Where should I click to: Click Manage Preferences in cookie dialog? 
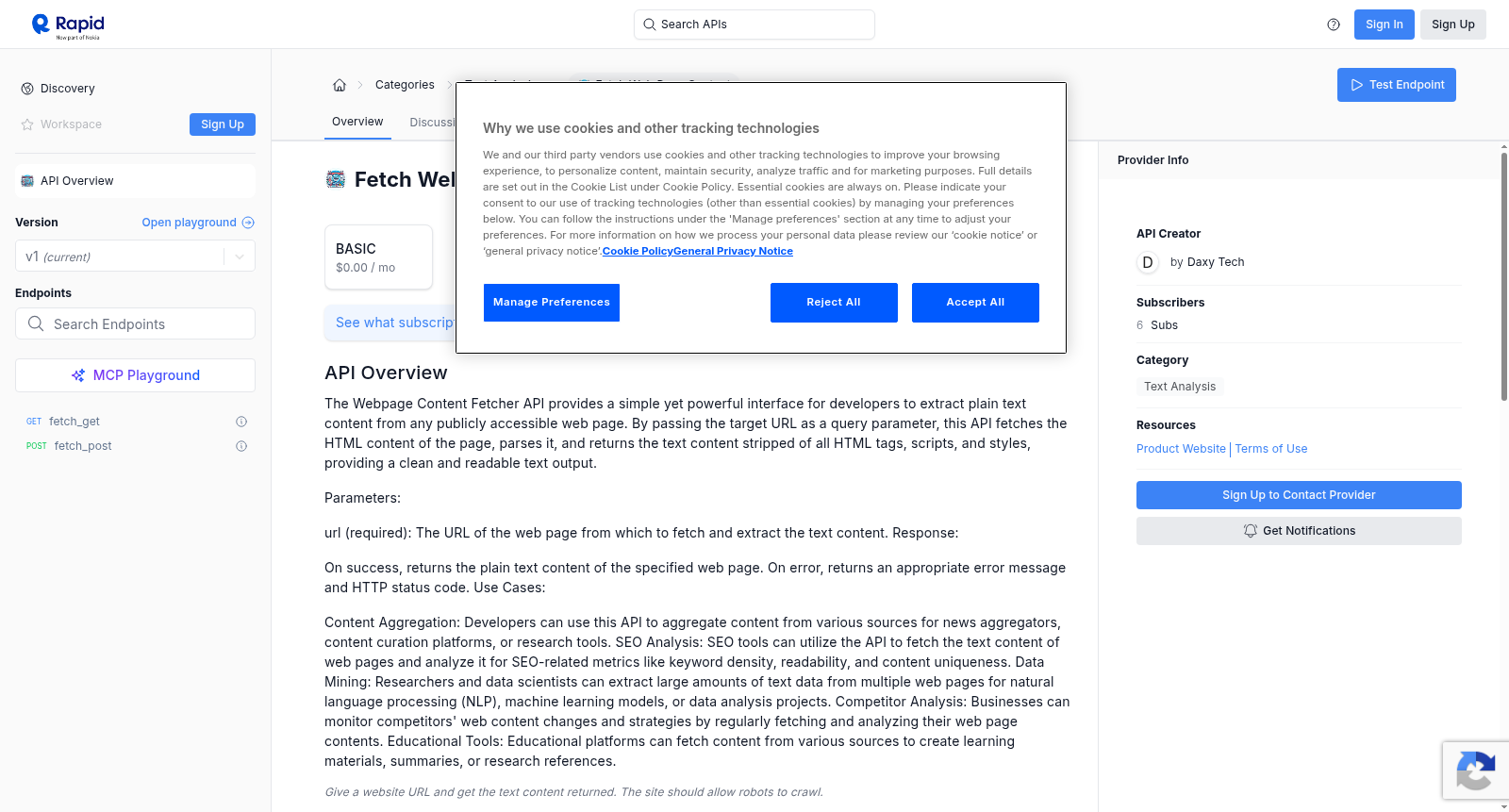click(x=552, y=303)
